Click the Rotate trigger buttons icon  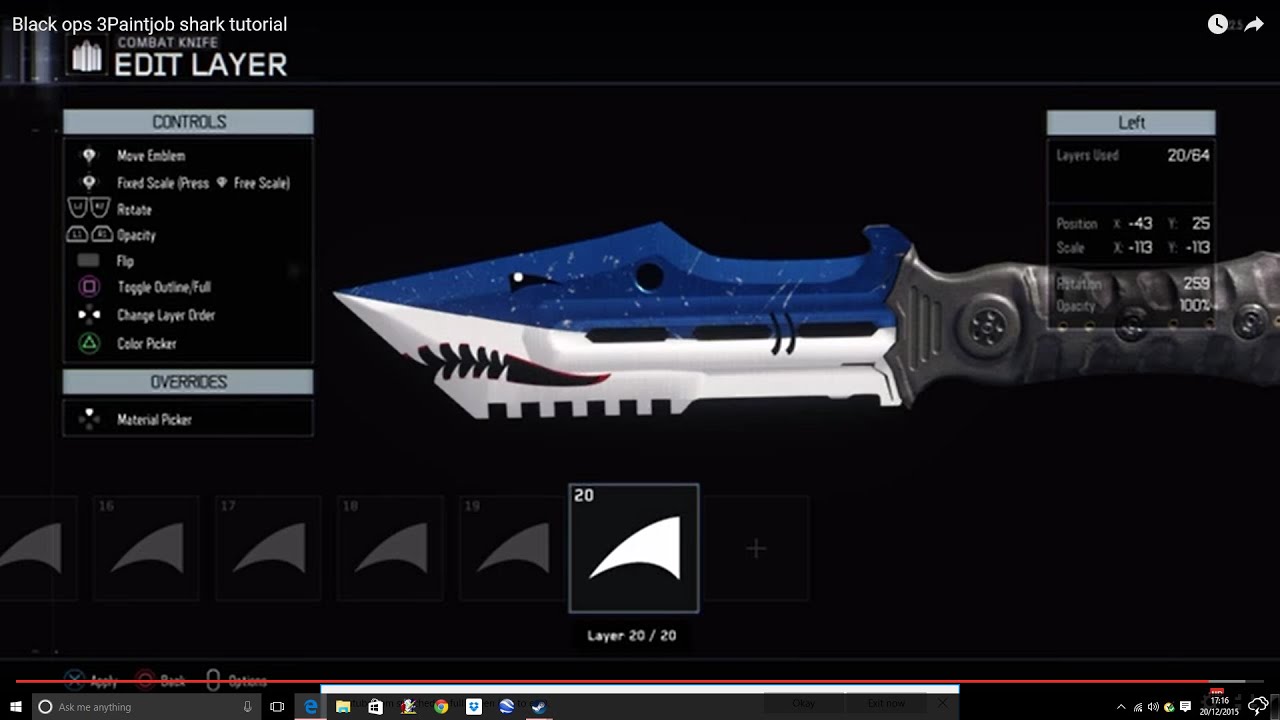pyautogui.click(x=88, y=209)
